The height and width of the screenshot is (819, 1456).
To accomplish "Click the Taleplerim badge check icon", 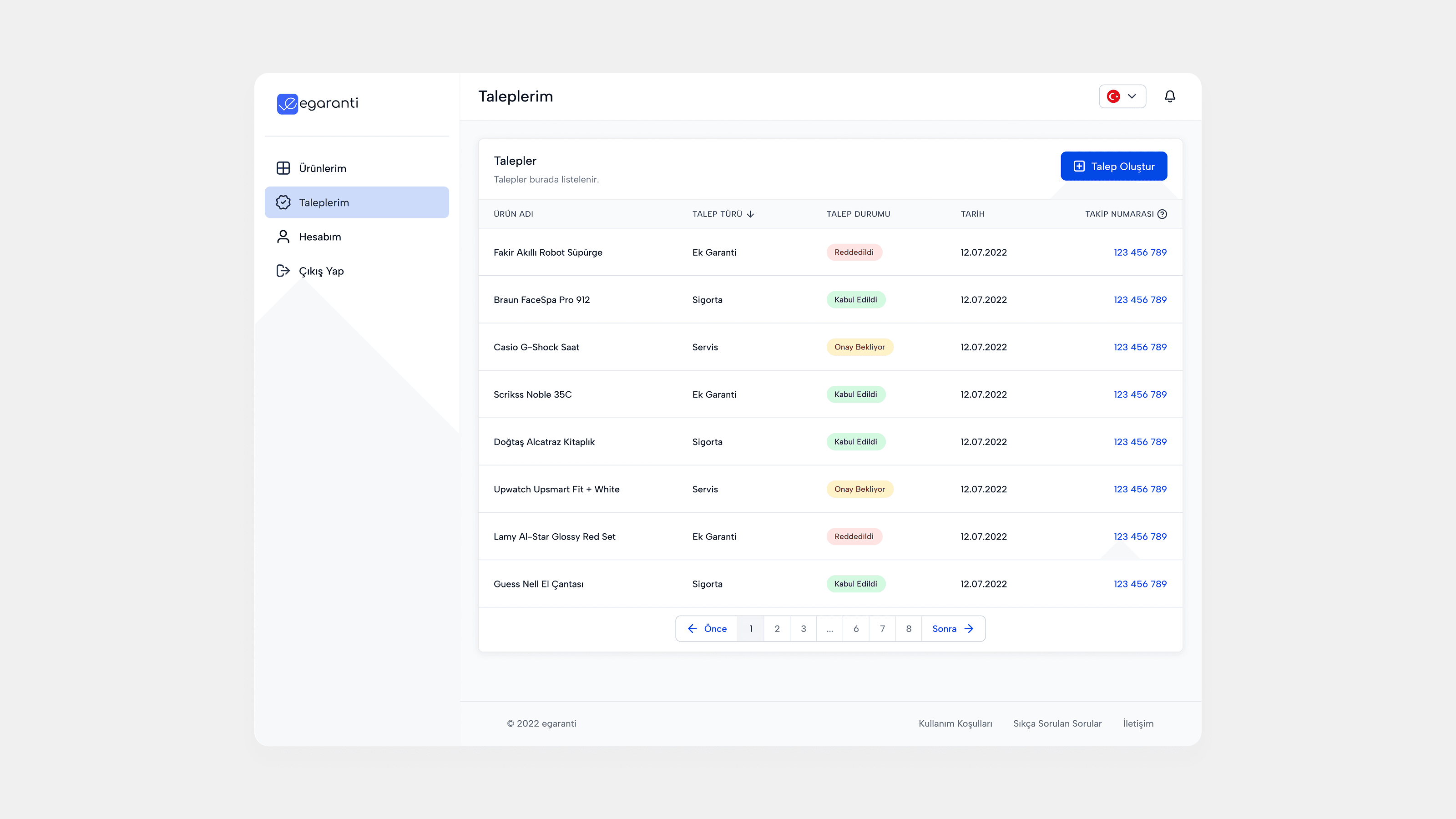I will pos(283,202).
